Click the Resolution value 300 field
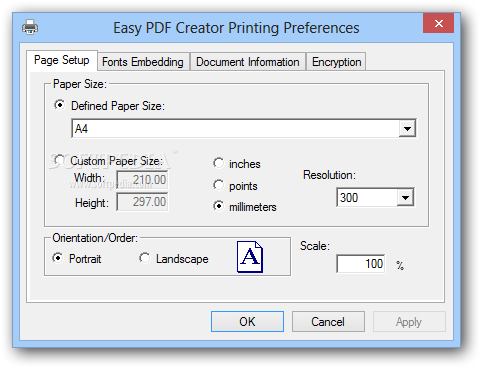The height and width of the screenshot is (368, 481). (x=367, y=198)
